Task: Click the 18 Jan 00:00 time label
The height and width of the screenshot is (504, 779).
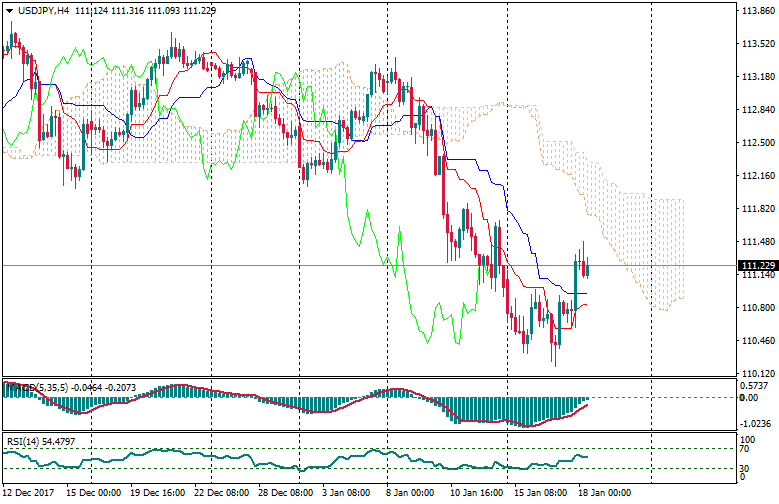Action: coord(605,493)
